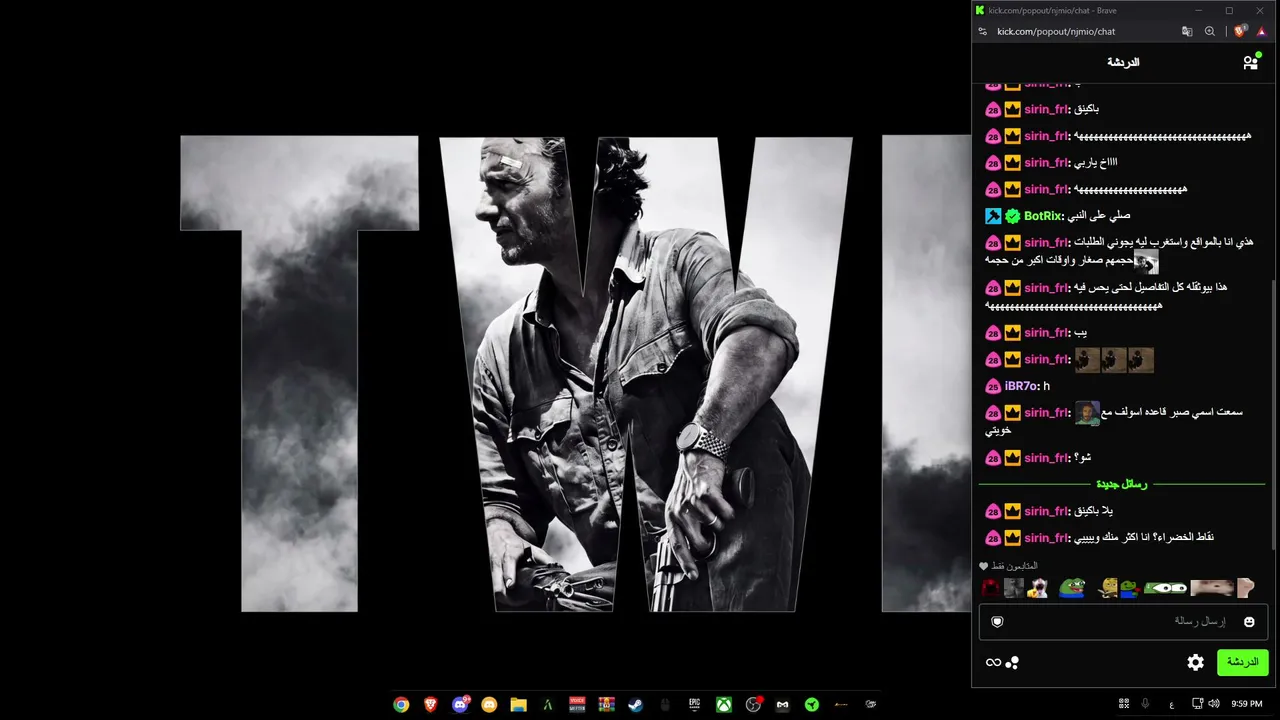Open Epic Games Launcher from taskbar

[694, 704]
